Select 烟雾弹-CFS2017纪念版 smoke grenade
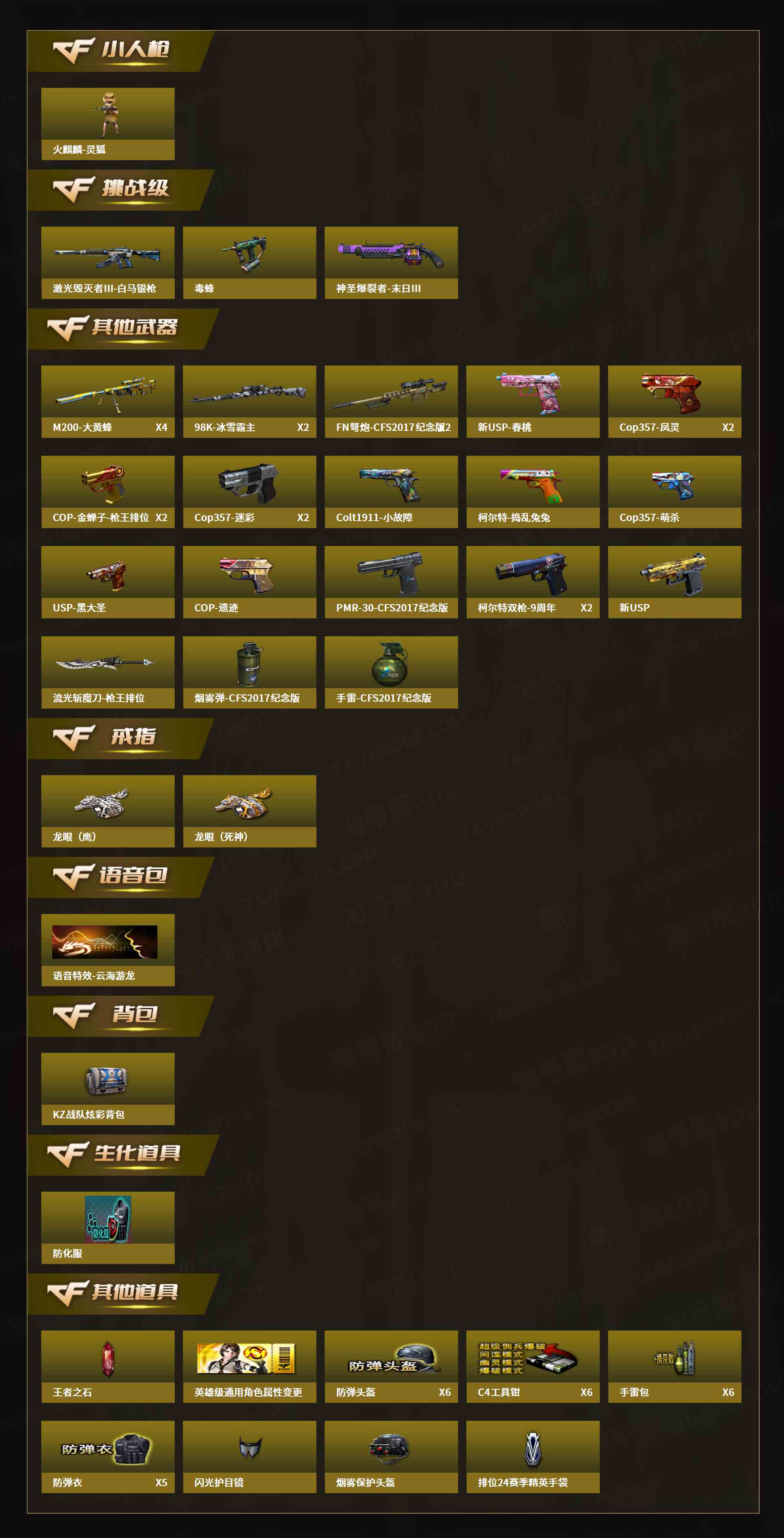This screenshot has width=784, height=1538. 249,672
